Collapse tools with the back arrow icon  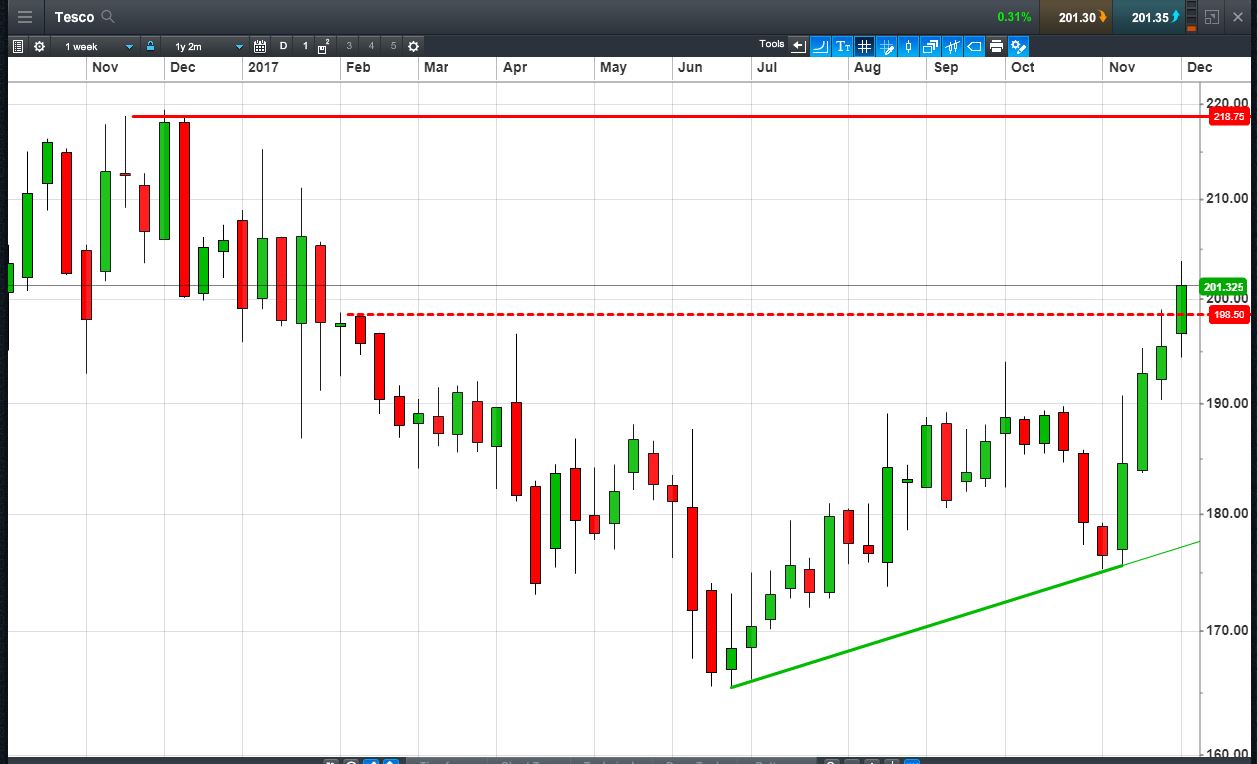click(798, 46)
